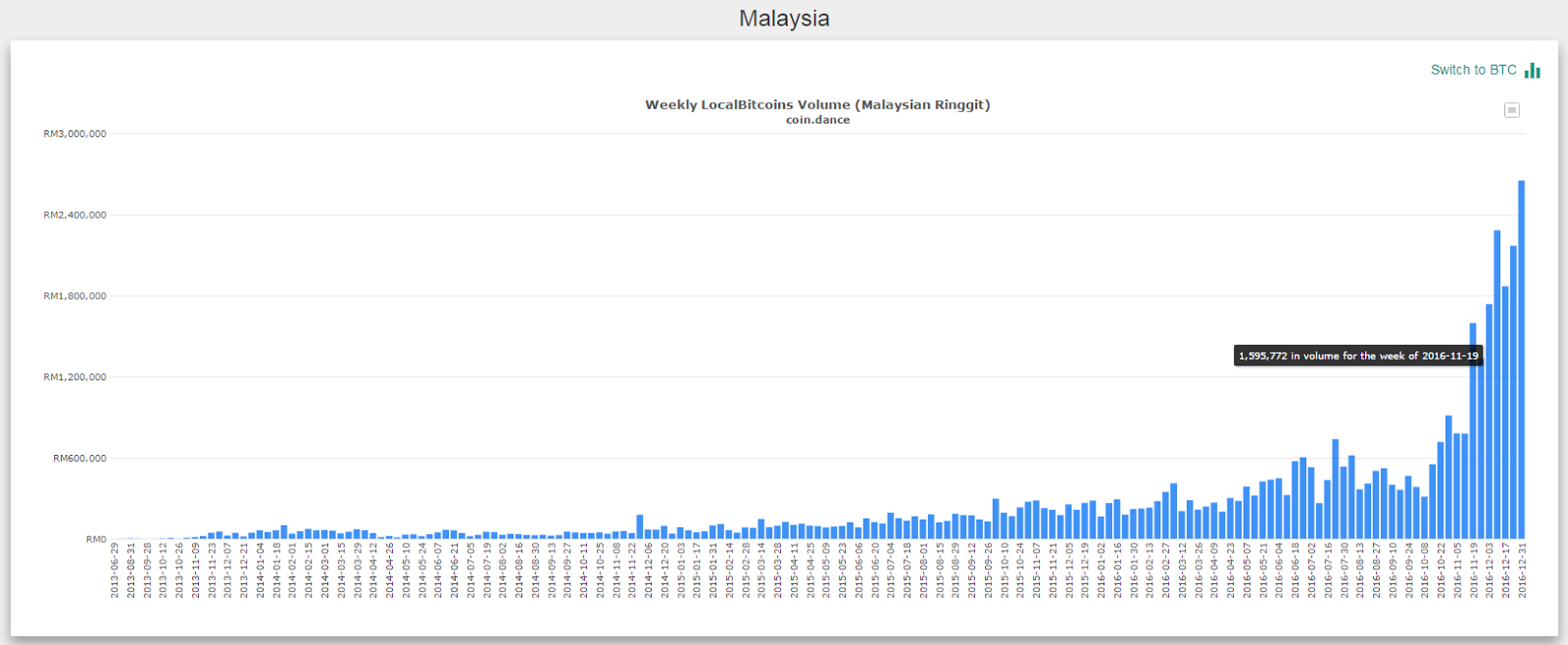
Task: Click the 2014-12-06 date label
Action: click(649, 571)
